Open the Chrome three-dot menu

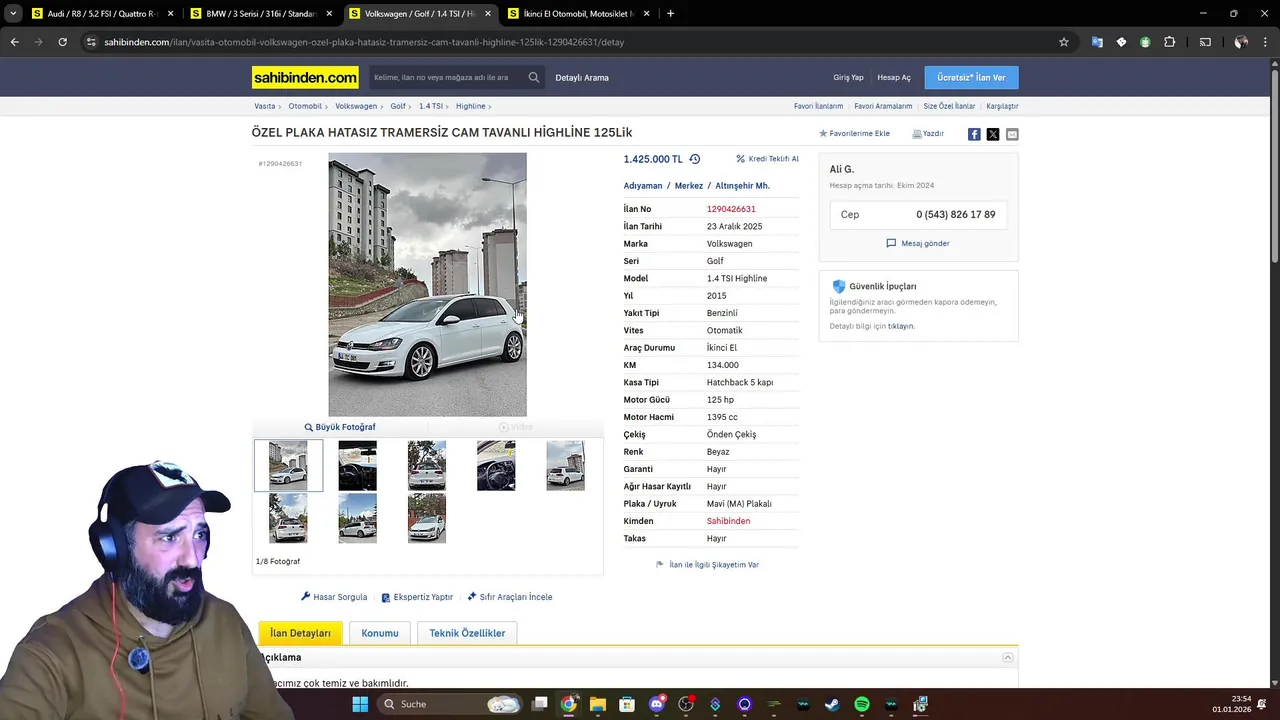tap(1264, 42)
